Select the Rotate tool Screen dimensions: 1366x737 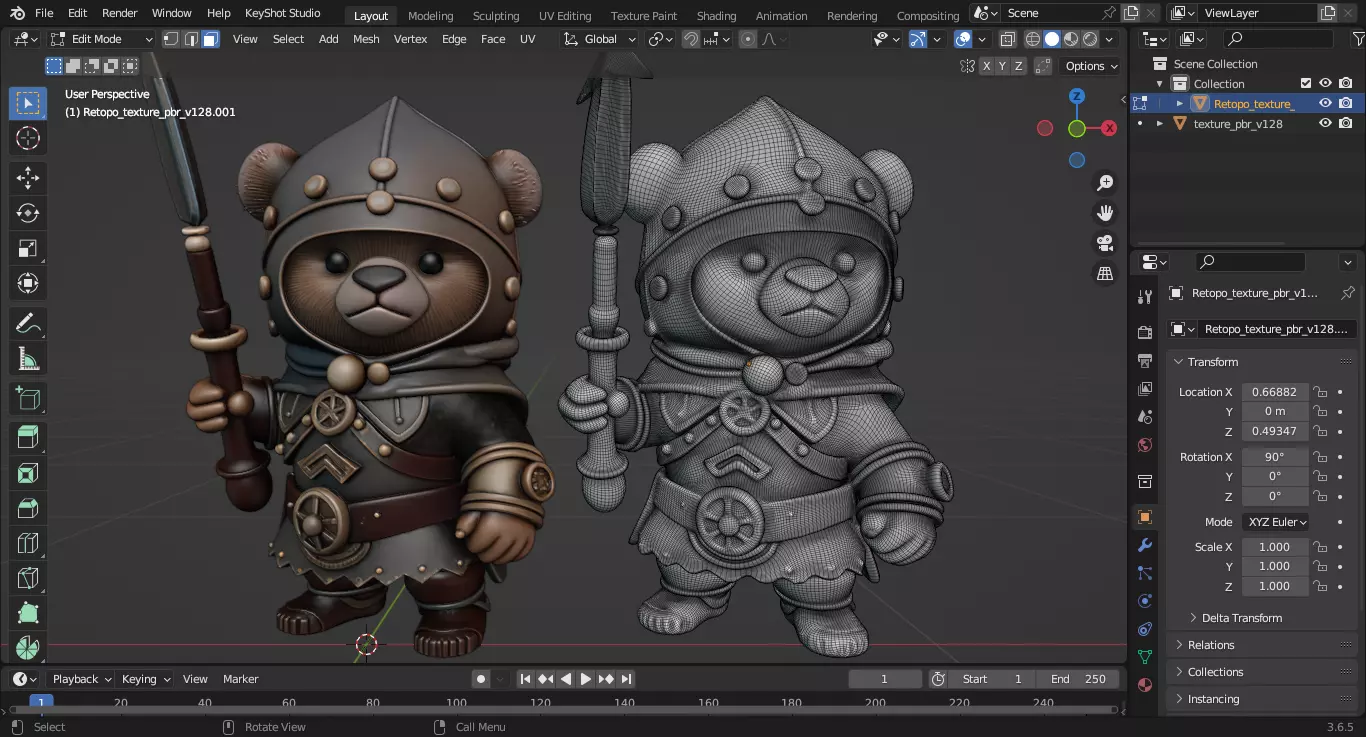click(x=28, y=213)
